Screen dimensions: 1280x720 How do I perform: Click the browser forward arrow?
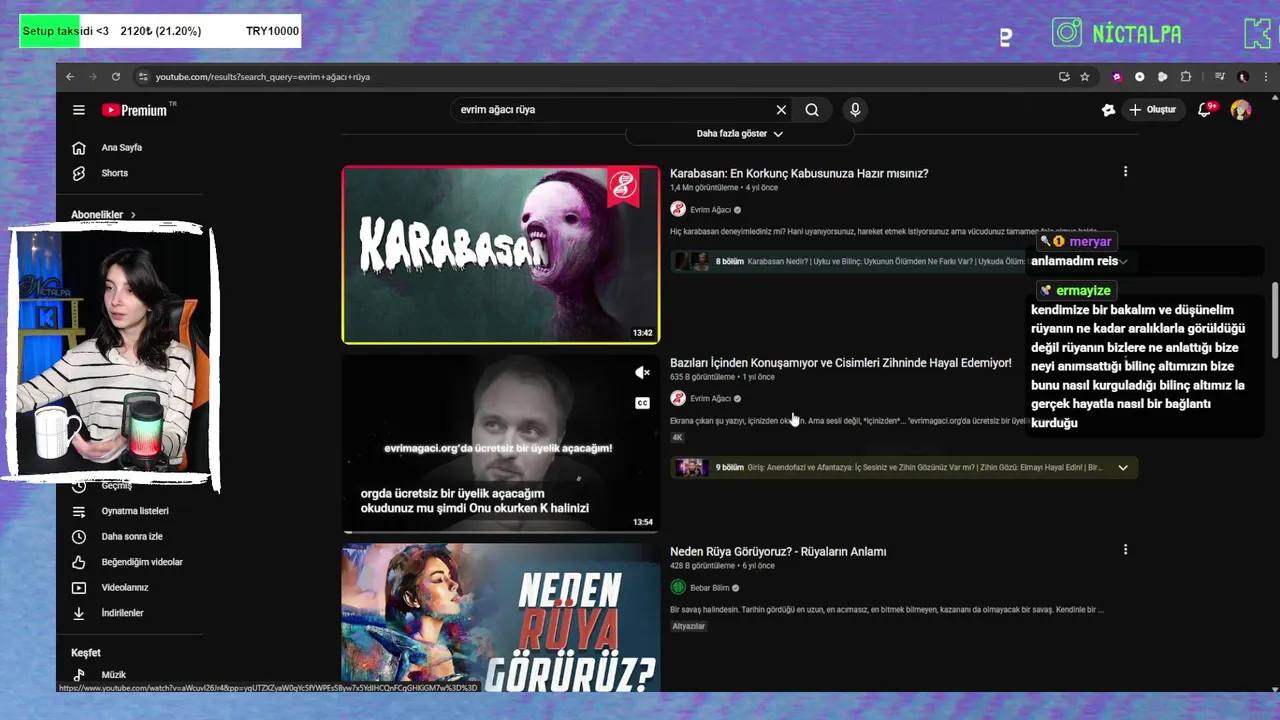point(92,77)
